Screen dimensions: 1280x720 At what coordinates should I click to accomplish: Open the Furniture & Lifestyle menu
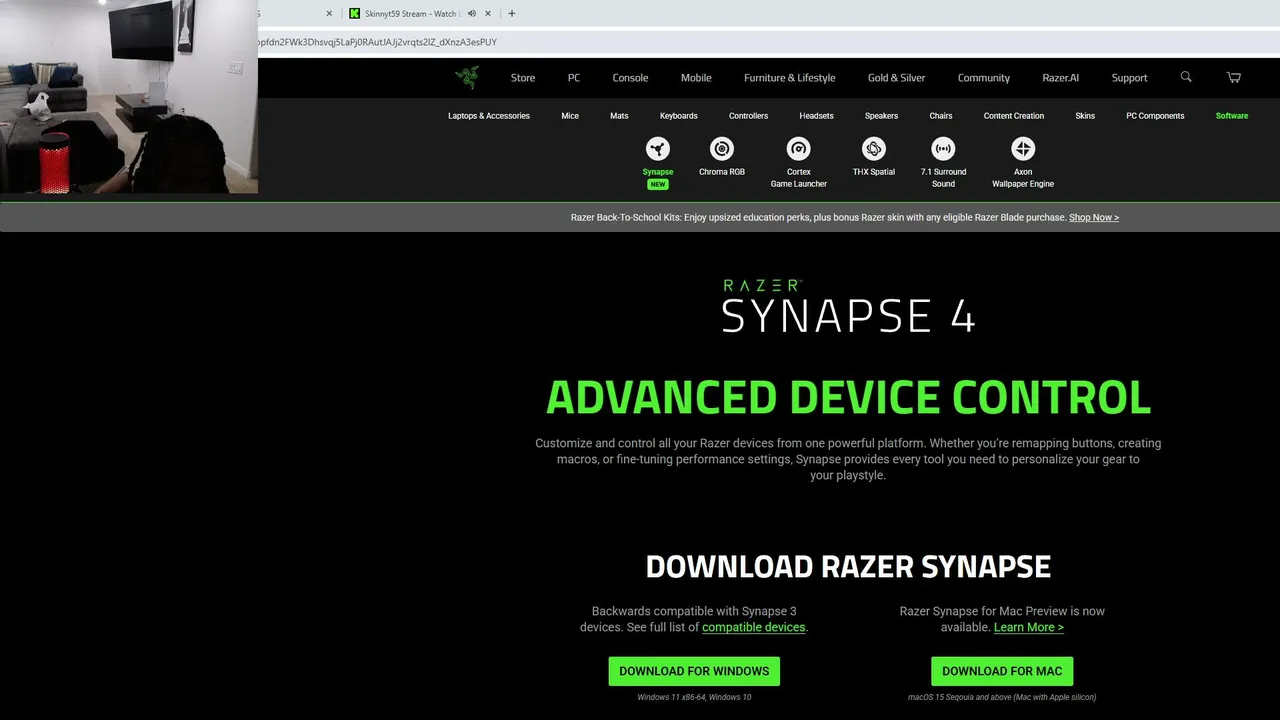pos(790,78)
